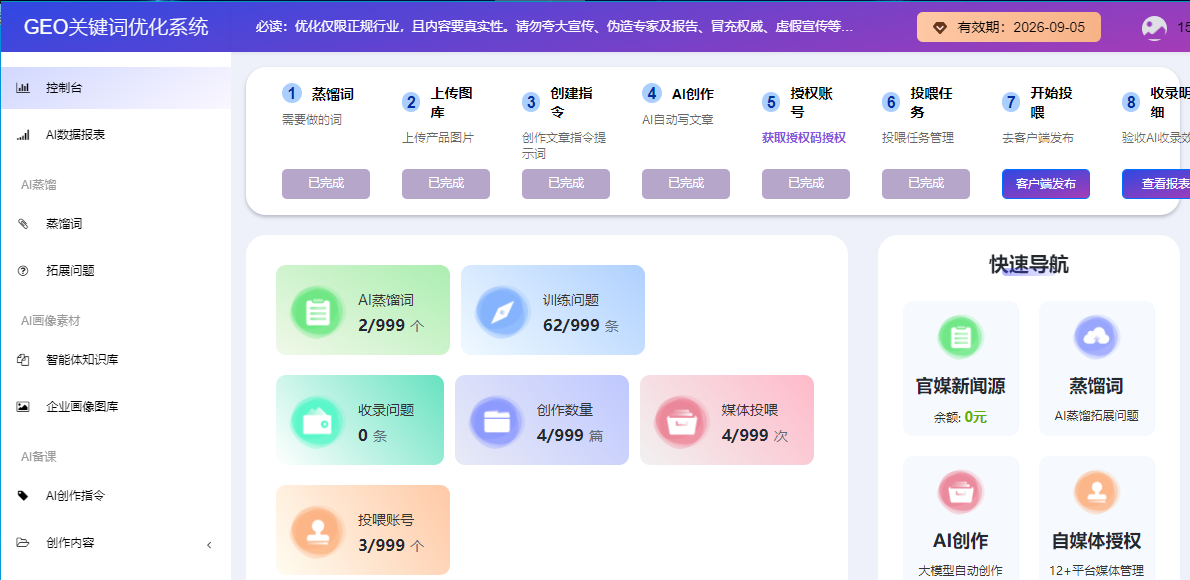Click the AI蒸馏词 clipboard icon
Screen dimensions: 1190x580
[317, 312]
